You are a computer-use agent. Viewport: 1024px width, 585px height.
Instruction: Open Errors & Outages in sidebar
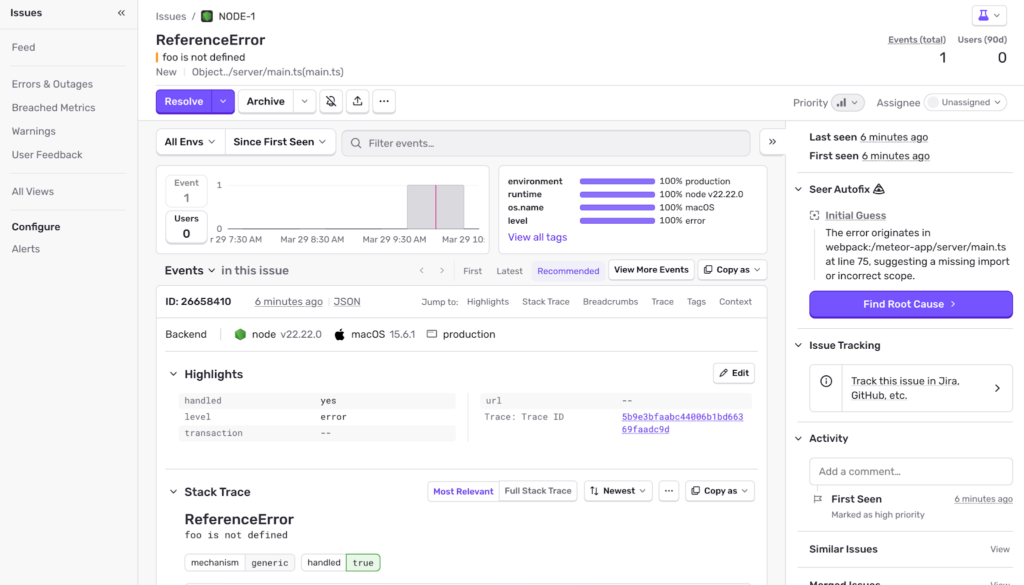(x=52, y=84)
